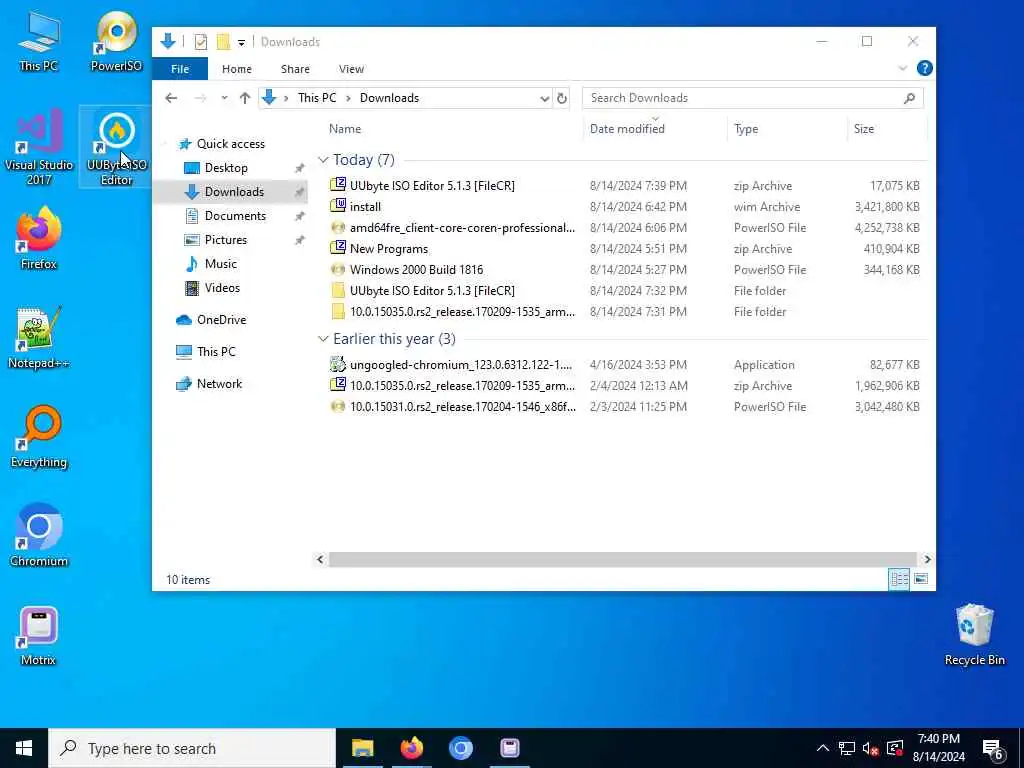Open the Home ribbon tab
The image size is (1024, 768).
point(236,69)
